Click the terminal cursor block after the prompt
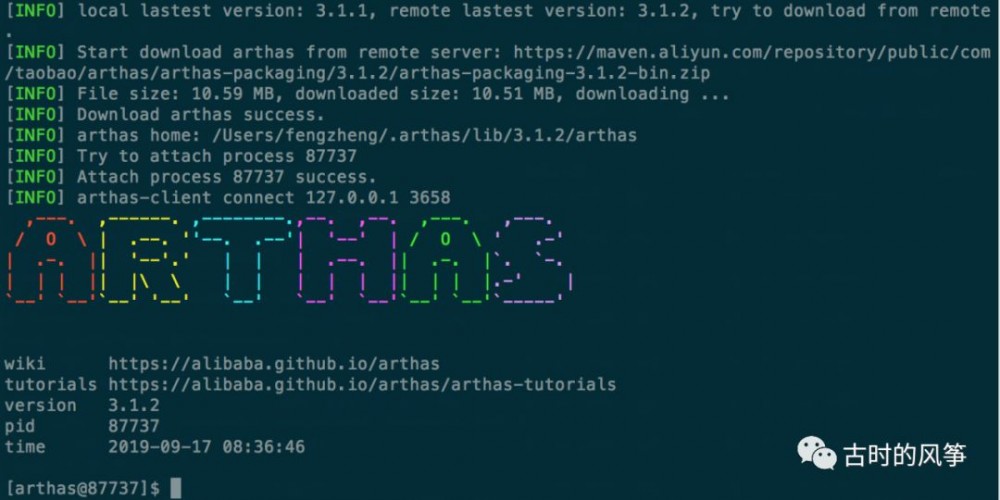This screenshot has height=500, width=1000. [175, 489]
